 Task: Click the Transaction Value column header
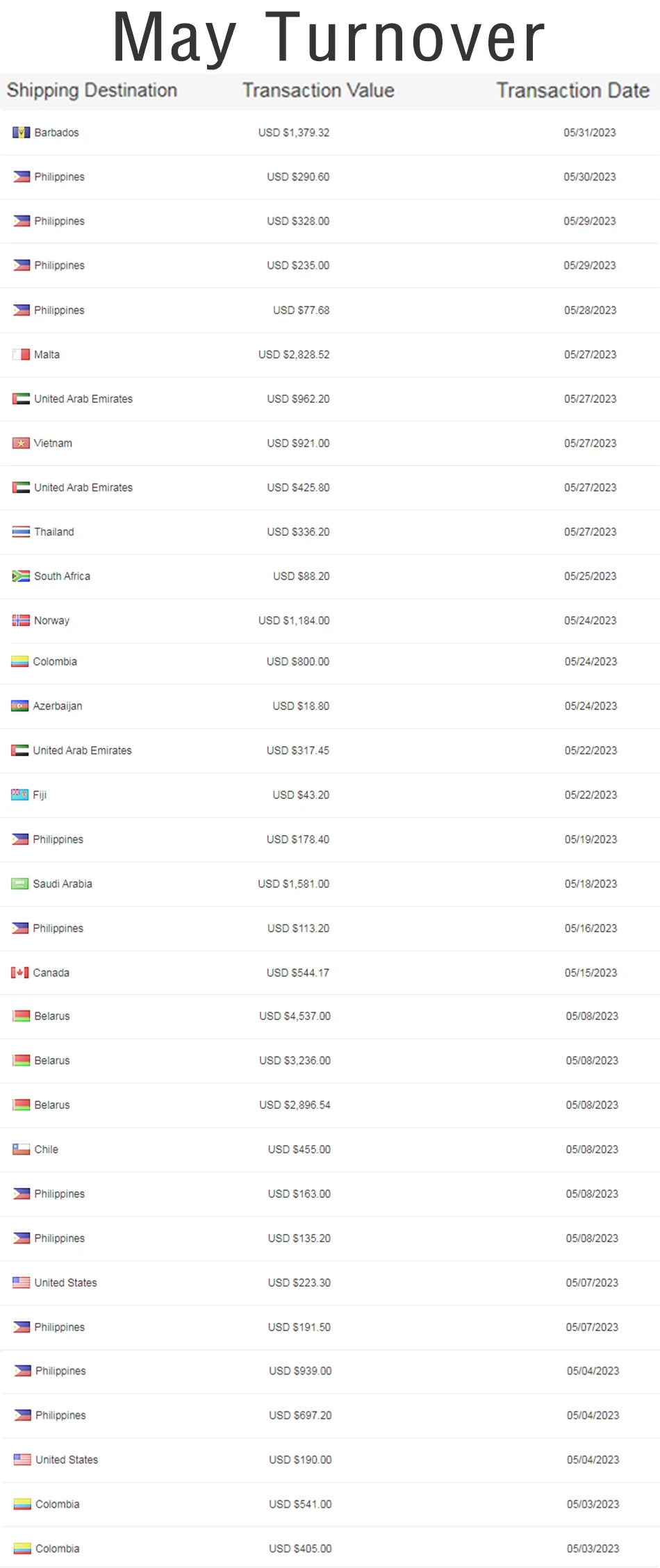click(x=318, y=90)
